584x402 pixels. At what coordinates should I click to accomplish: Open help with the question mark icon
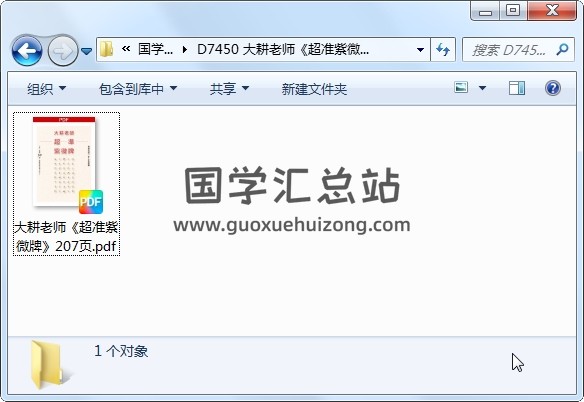point(553,88)
